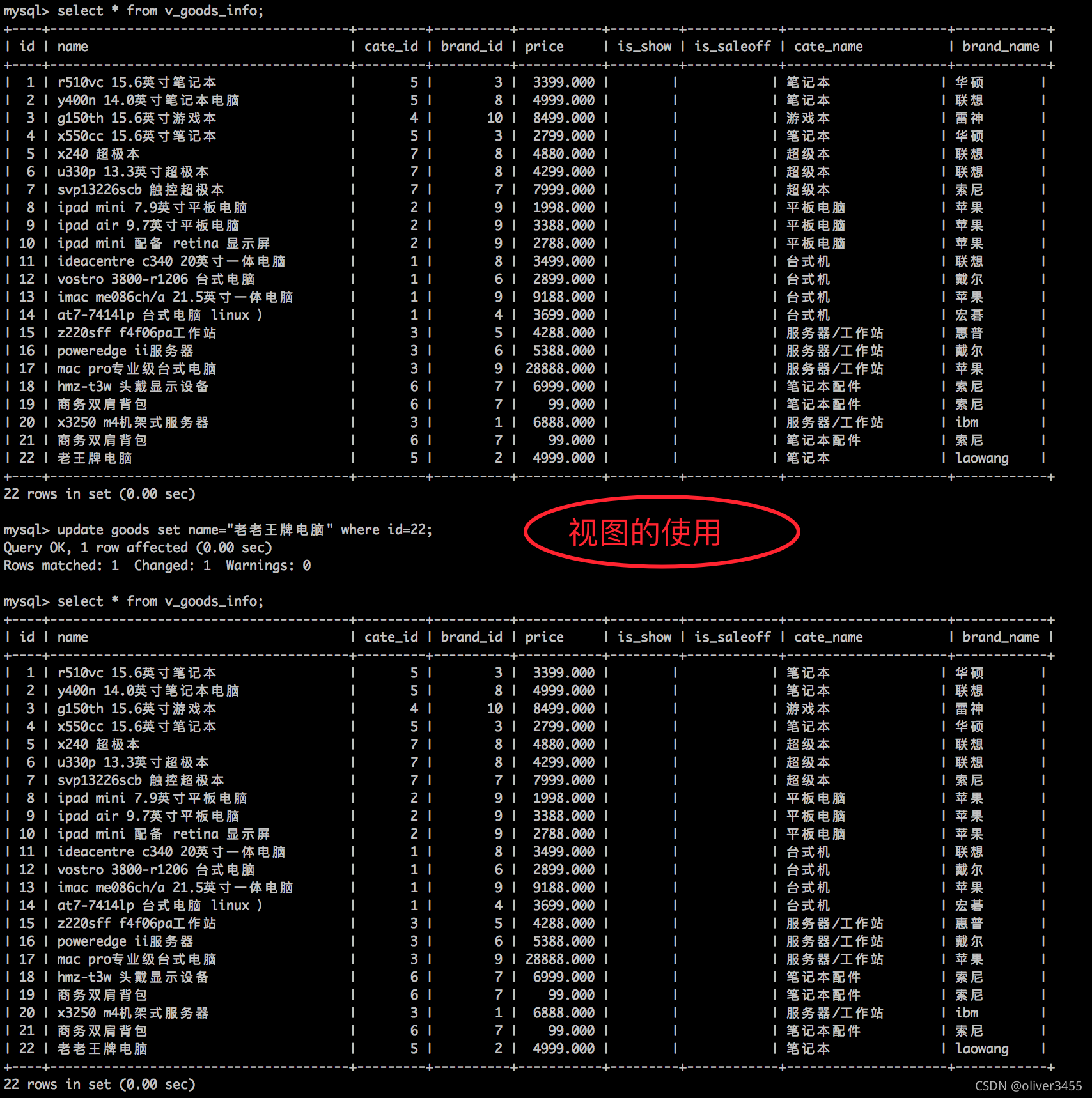The image size is (1092, 1098).
Task: Click 'brand_name' header in the lower table
Action: tap(1001, 637)
